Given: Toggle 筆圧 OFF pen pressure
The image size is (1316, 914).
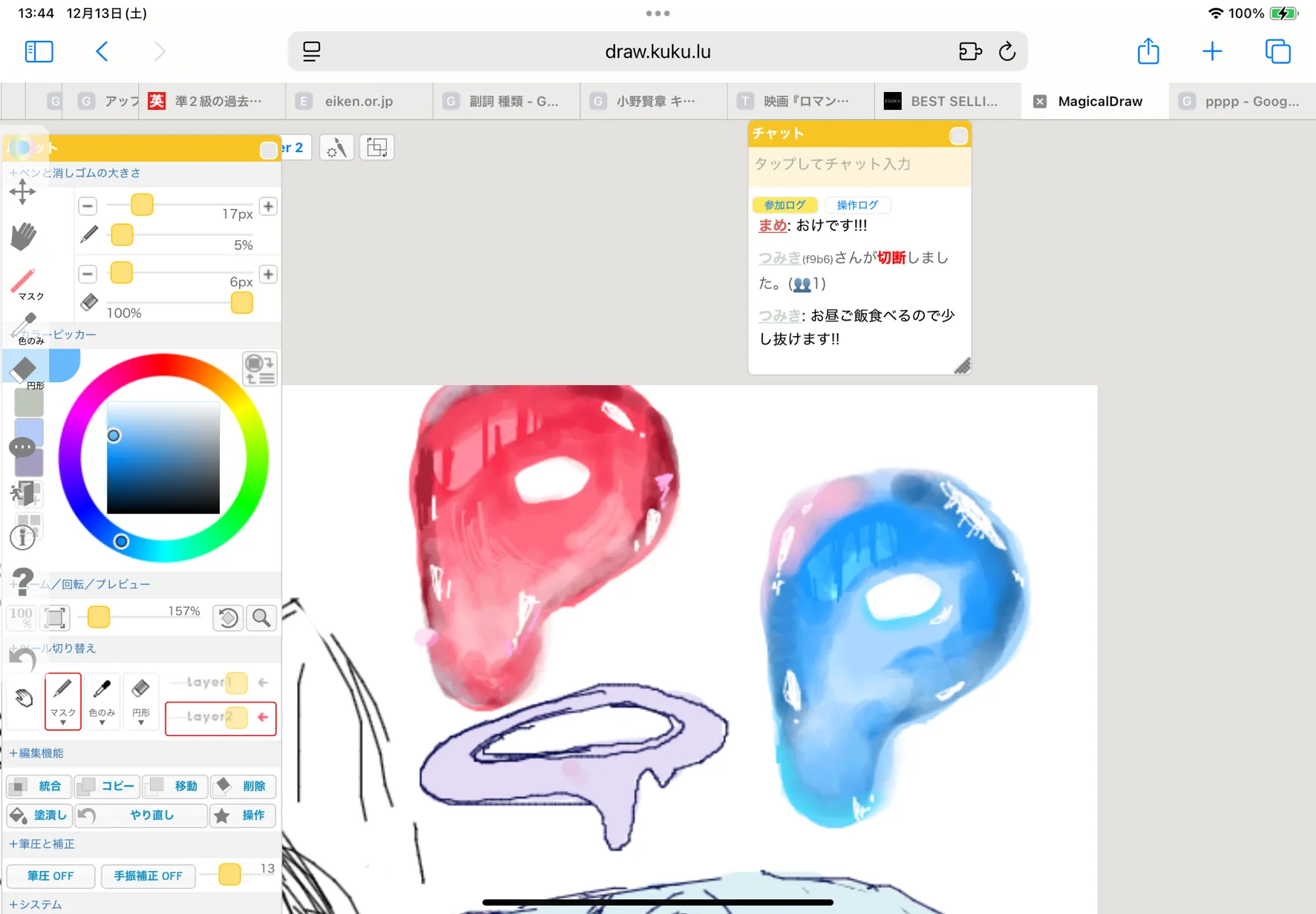Looking at the screenshot, I should (50, 875).
